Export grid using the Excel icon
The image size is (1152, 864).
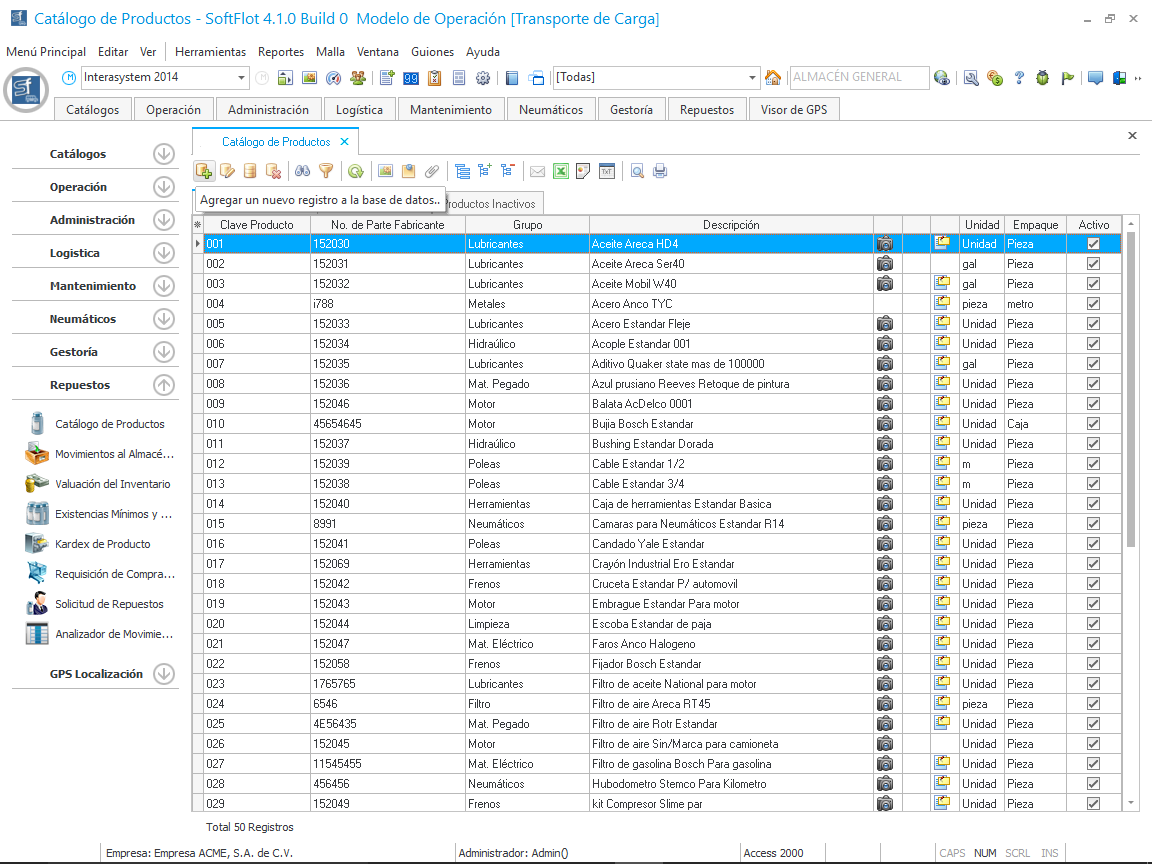pos(561,171)
